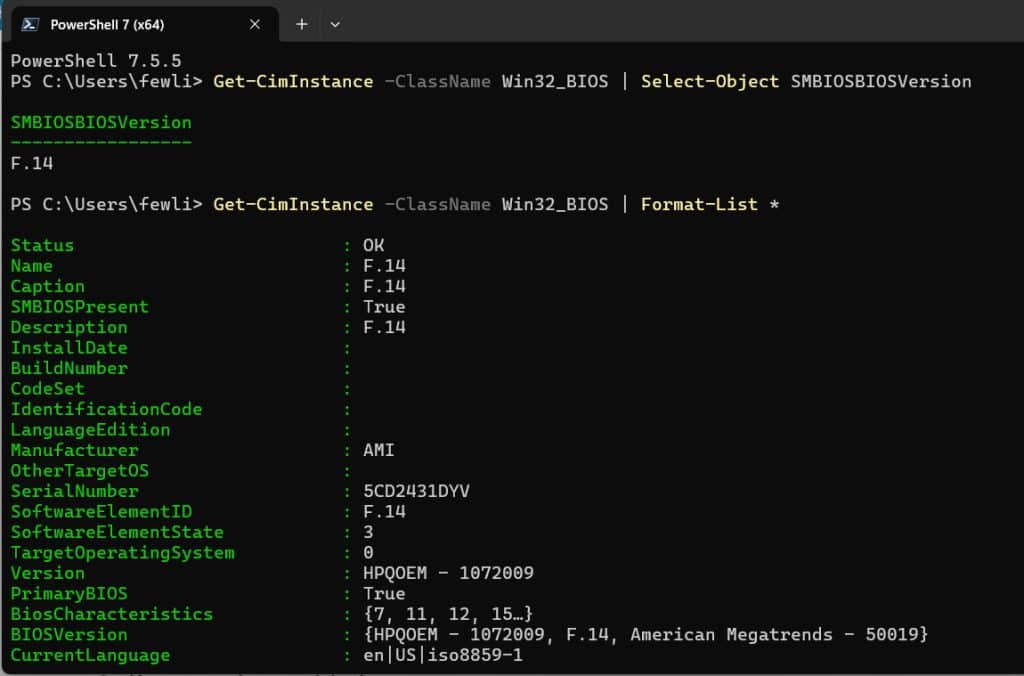Click the 'en|US|iso8859-1' language value

[443, 655]
